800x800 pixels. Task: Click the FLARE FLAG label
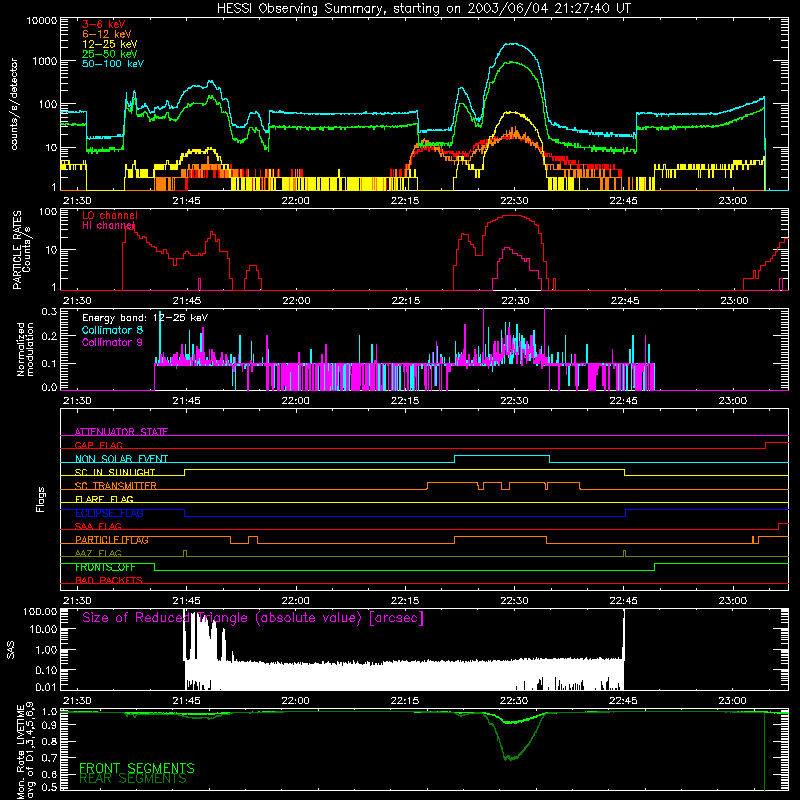[104, 499]
